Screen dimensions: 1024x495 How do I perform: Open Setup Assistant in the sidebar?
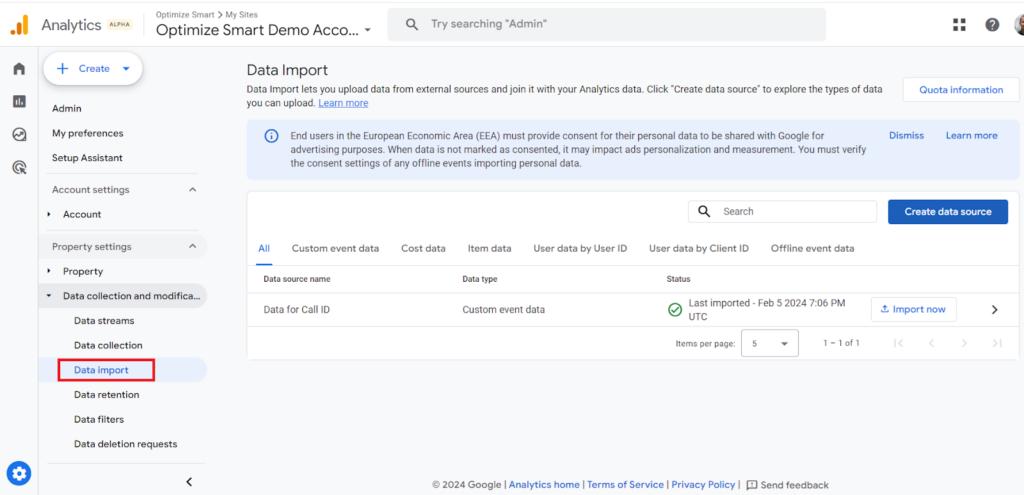coord(88,158)
